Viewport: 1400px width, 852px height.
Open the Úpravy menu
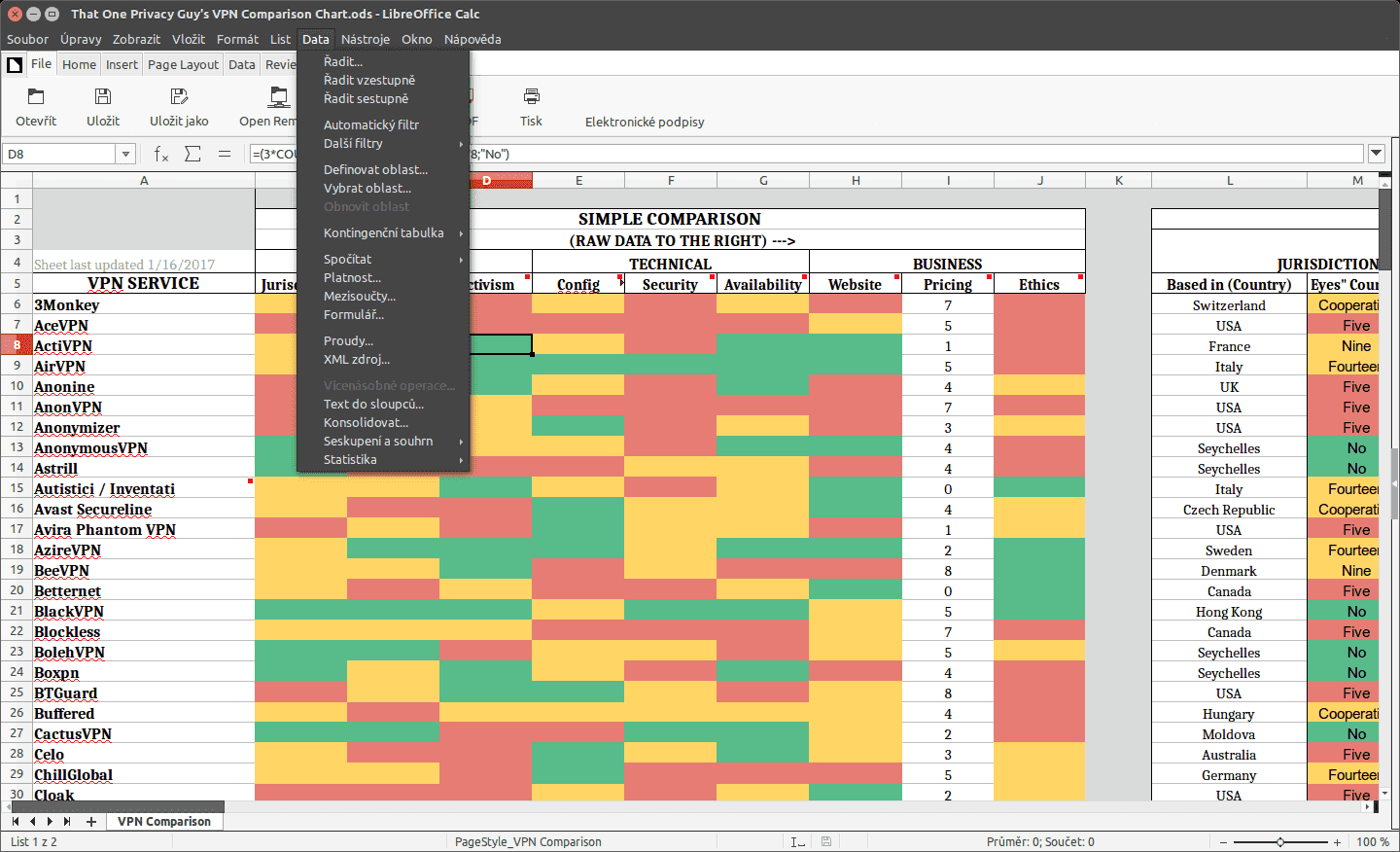point(81,40)
